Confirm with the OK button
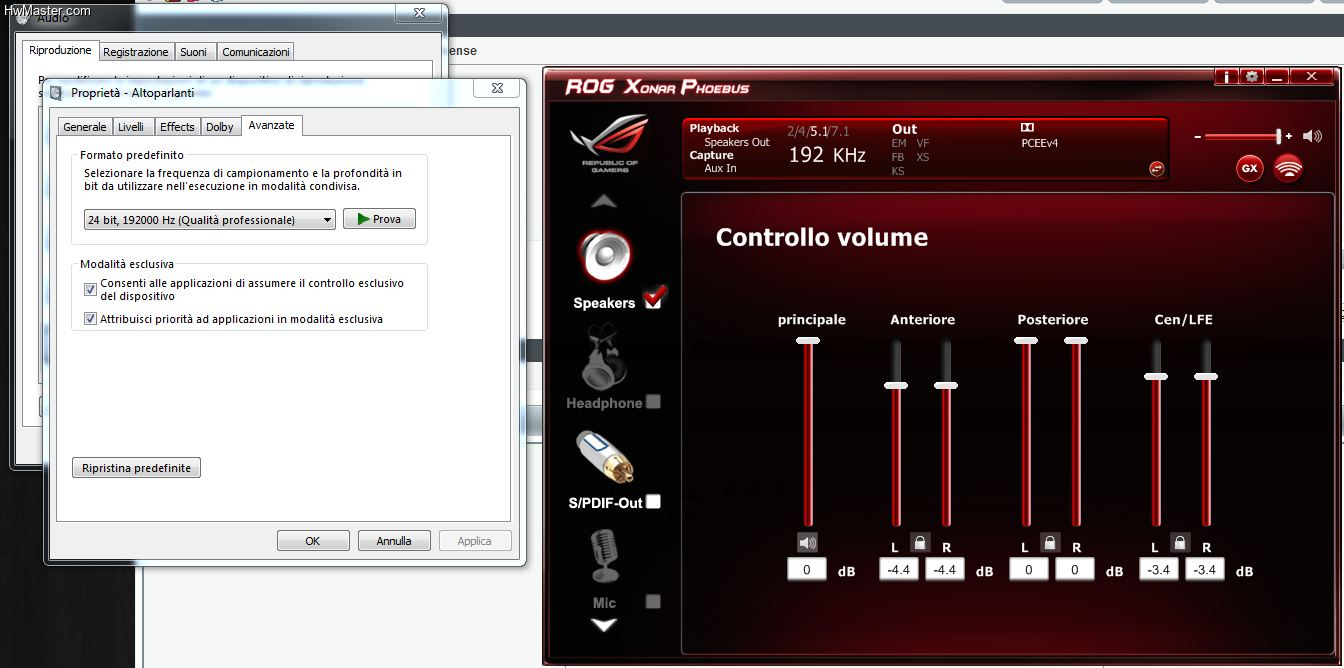Image resolution: width=1344 pixels, height=668 pixels. pyautogui.click(x=313, y=541)
